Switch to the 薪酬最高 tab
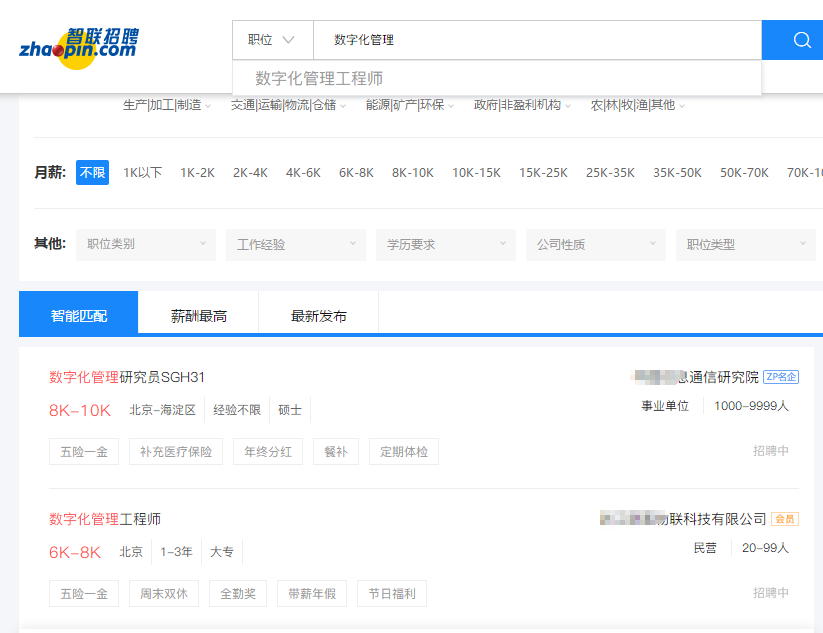The width and height of the screenshot is (823, 633). coord(198,316)
